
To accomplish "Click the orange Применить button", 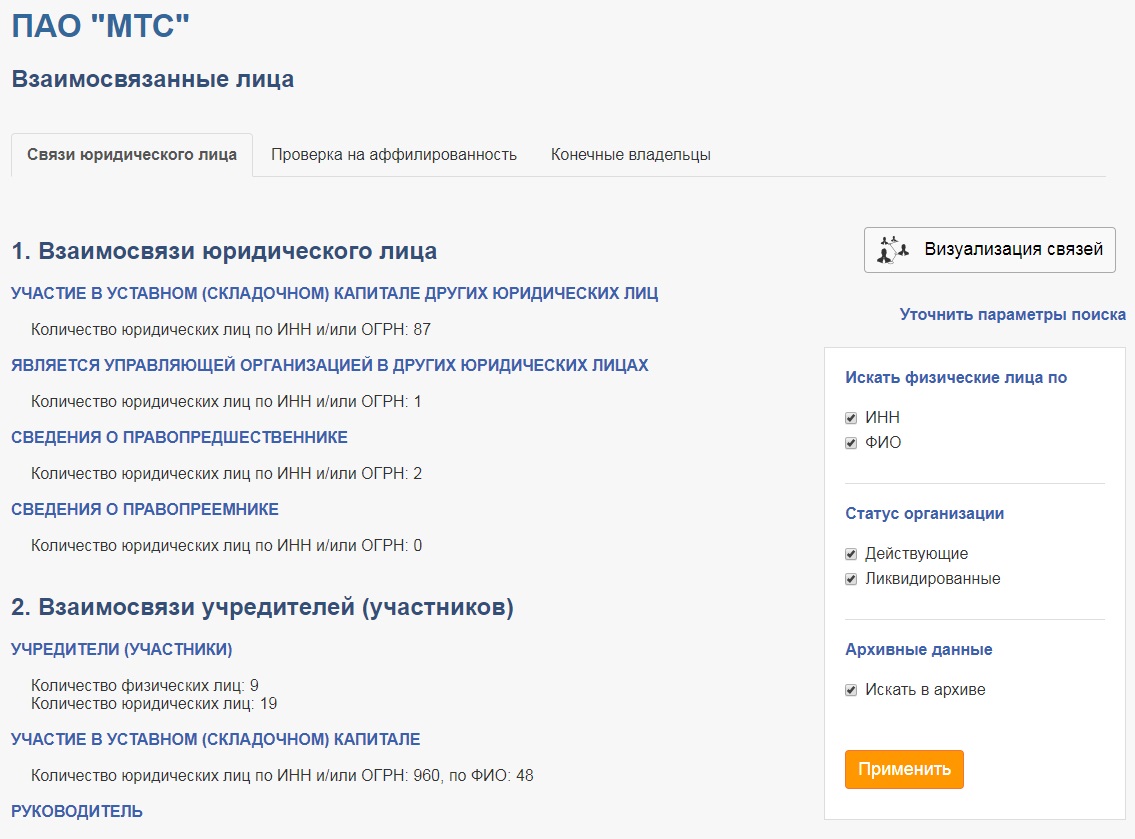I will point(904,769).
